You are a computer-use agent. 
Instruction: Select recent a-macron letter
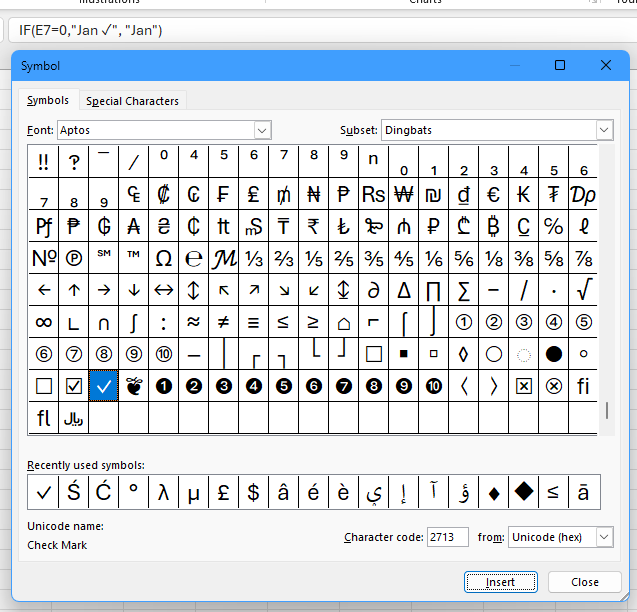(583, 492)
